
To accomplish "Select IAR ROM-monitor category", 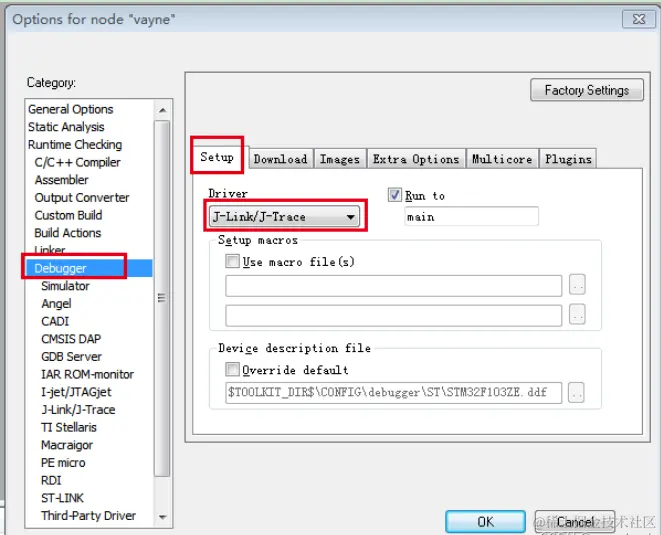I will click(x=87, y=375).
